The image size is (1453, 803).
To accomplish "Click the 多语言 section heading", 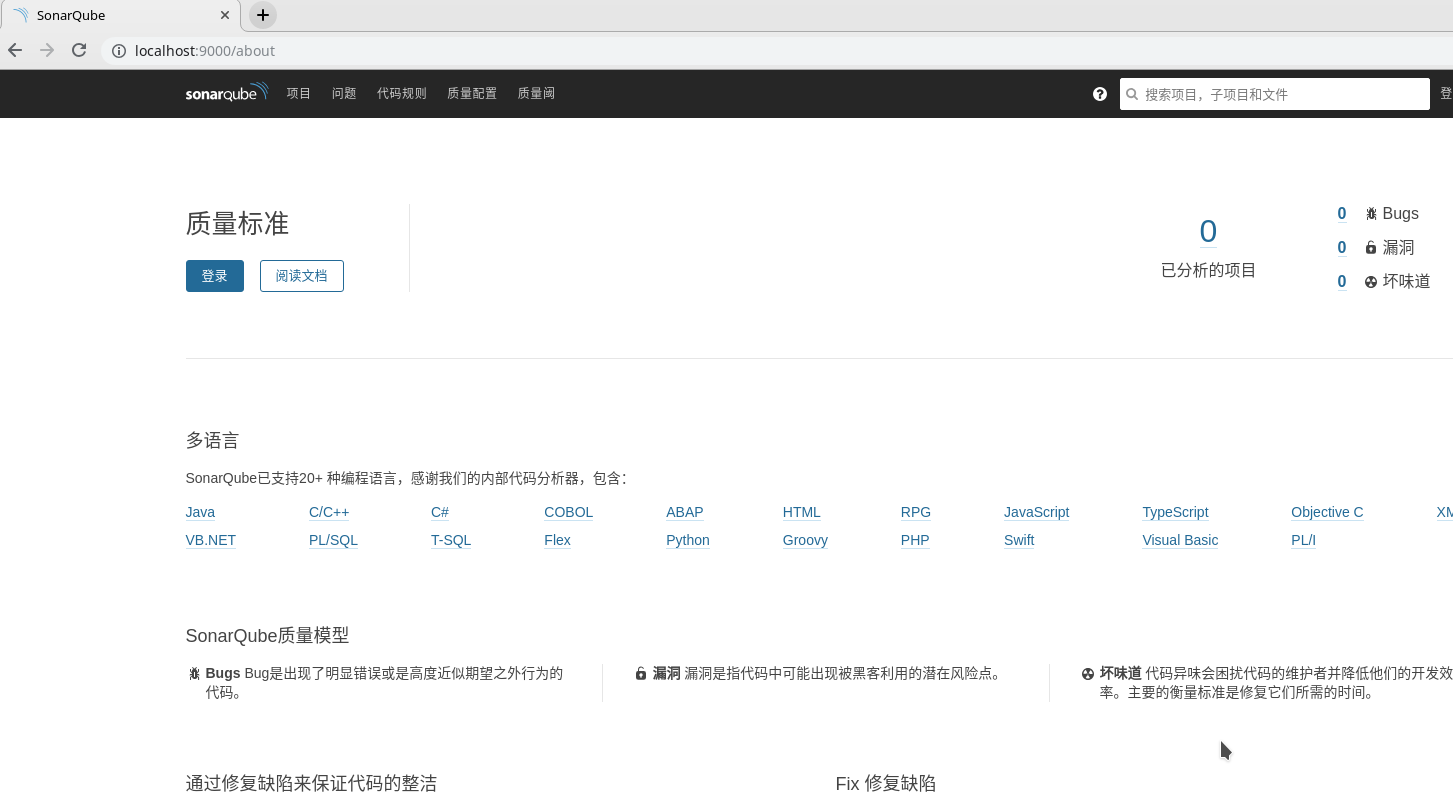I will (212, 440).
